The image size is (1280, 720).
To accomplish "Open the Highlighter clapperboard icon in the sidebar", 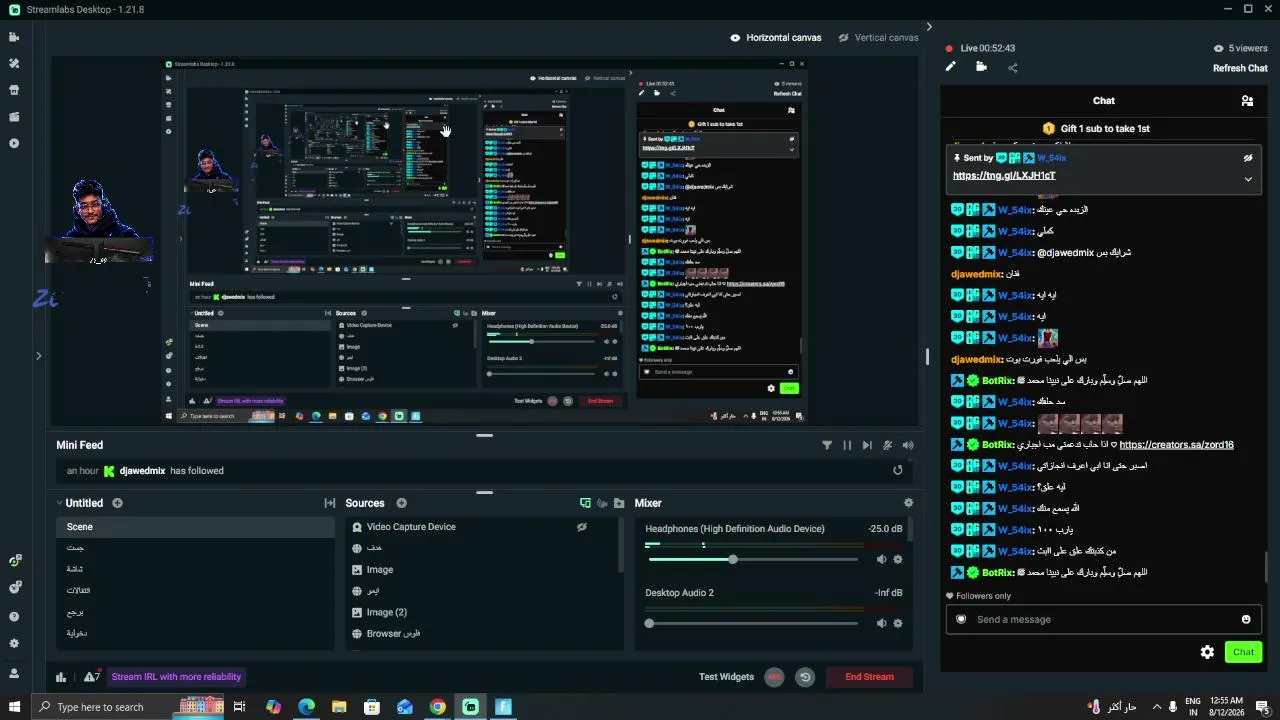I will pos(14,116).
